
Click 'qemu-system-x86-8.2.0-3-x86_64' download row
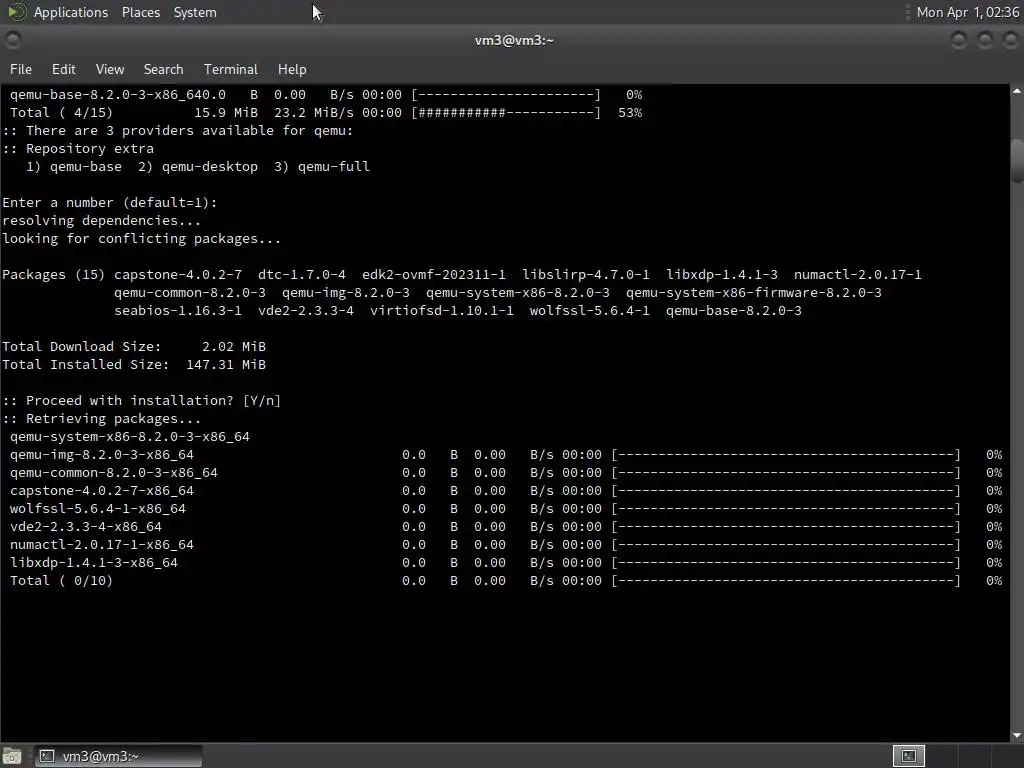(x=130, y=436)
